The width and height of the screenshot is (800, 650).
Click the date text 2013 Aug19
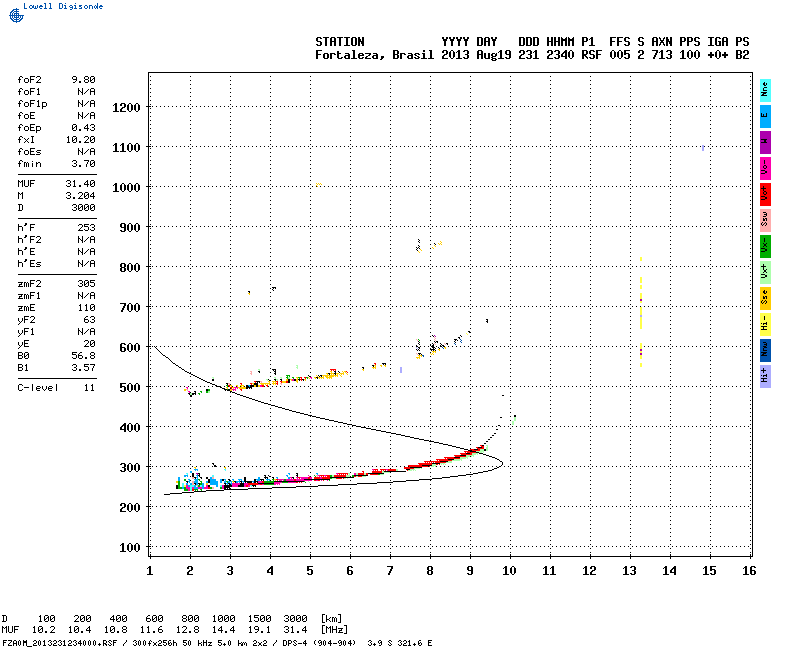coord(476,55)
